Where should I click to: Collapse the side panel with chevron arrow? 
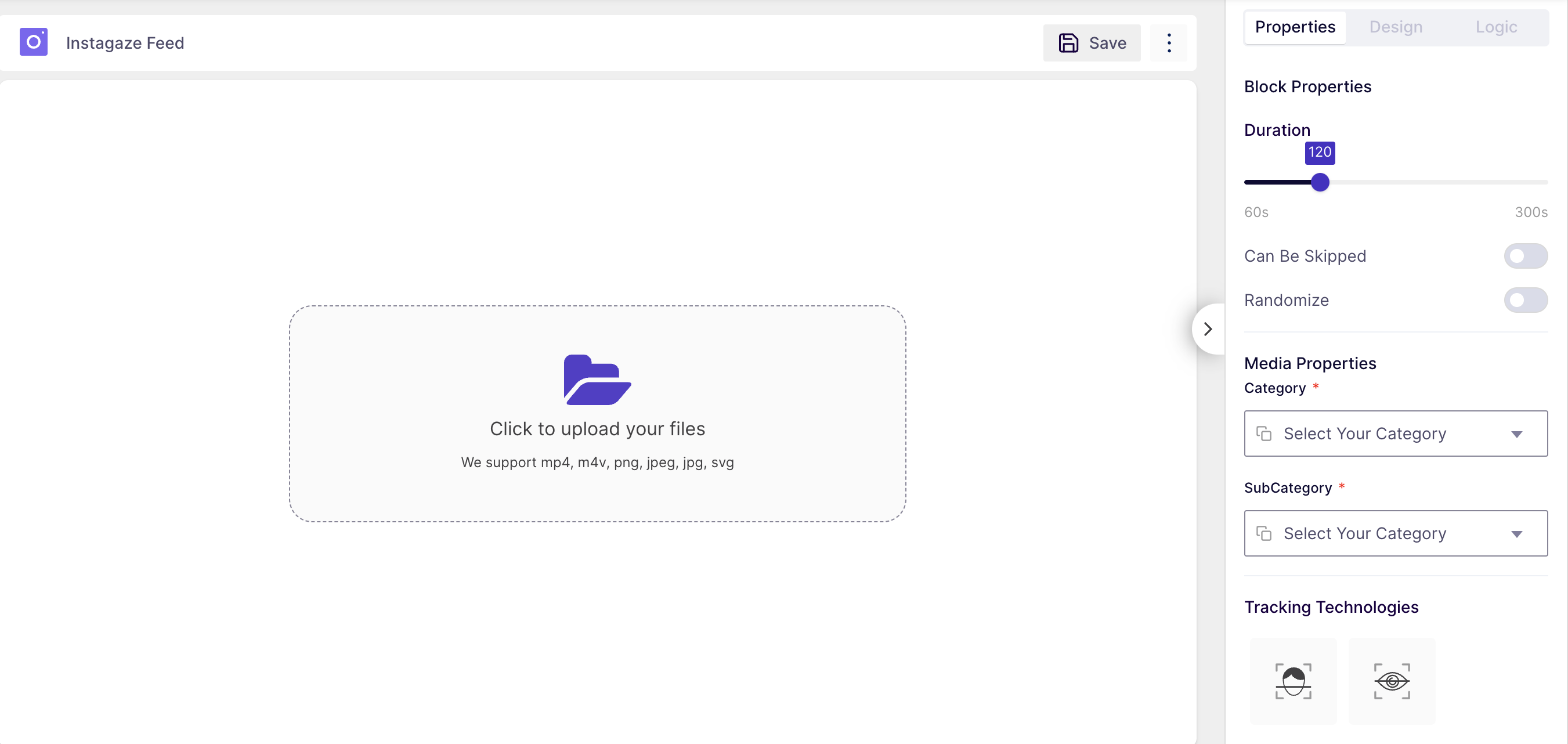1208,330
